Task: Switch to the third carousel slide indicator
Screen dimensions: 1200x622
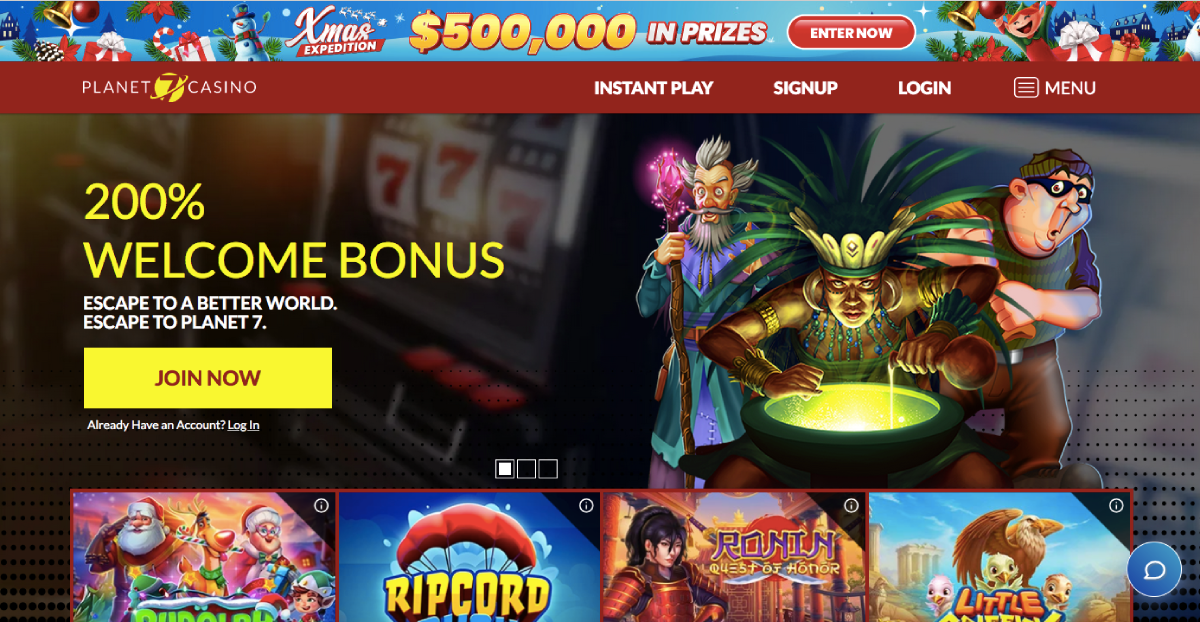Action: [x=548, y=468]
